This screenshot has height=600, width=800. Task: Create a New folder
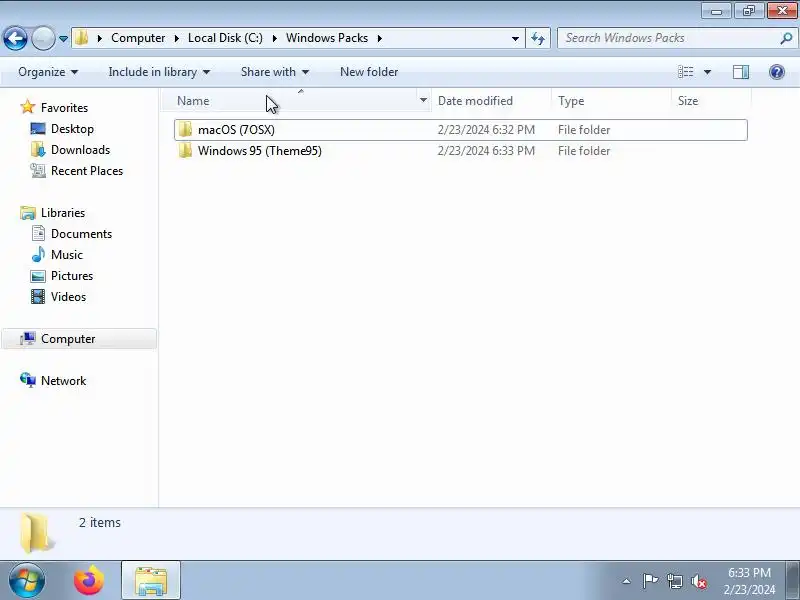click(369, 72)
